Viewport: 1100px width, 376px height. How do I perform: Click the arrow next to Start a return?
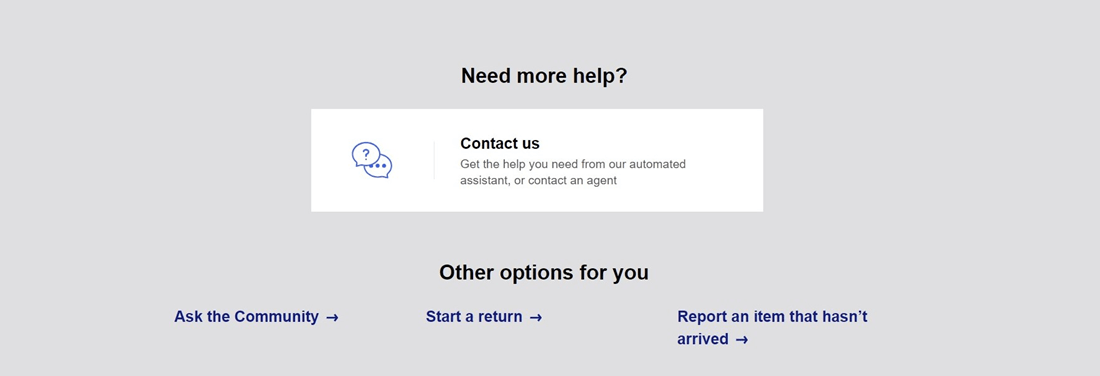point(536,318)
